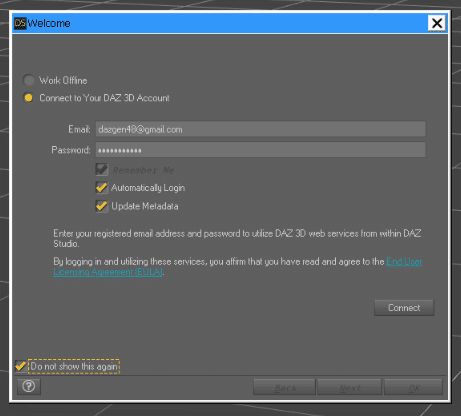
Task: Click the Password input field
Action: coord(260,150)
